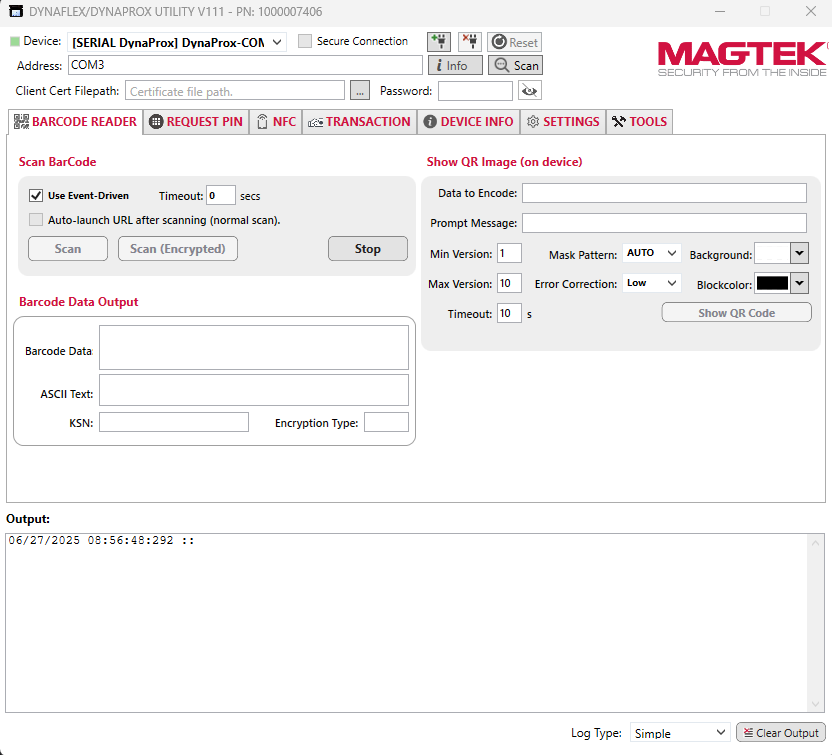
Task: Click the Info button
Action: [x=455, y=65]
